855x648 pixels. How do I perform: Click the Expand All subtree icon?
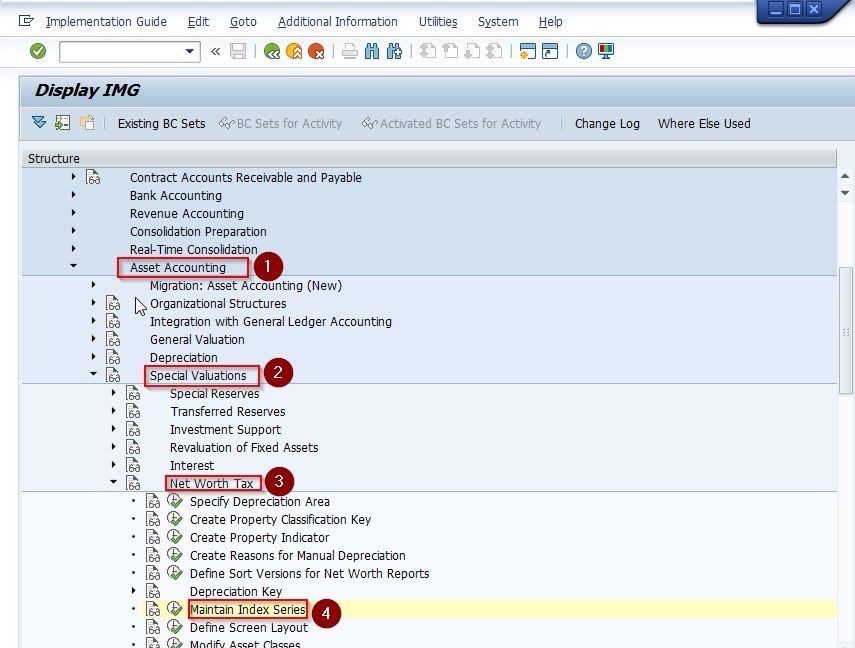coord(39,123)
